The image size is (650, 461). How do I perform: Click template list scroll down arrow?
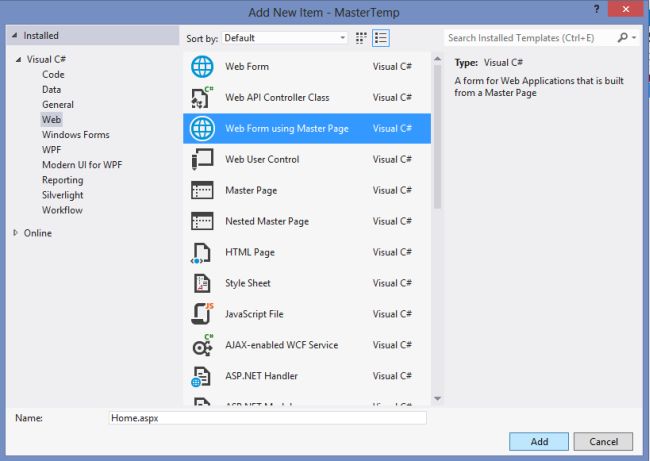point(437,398)
